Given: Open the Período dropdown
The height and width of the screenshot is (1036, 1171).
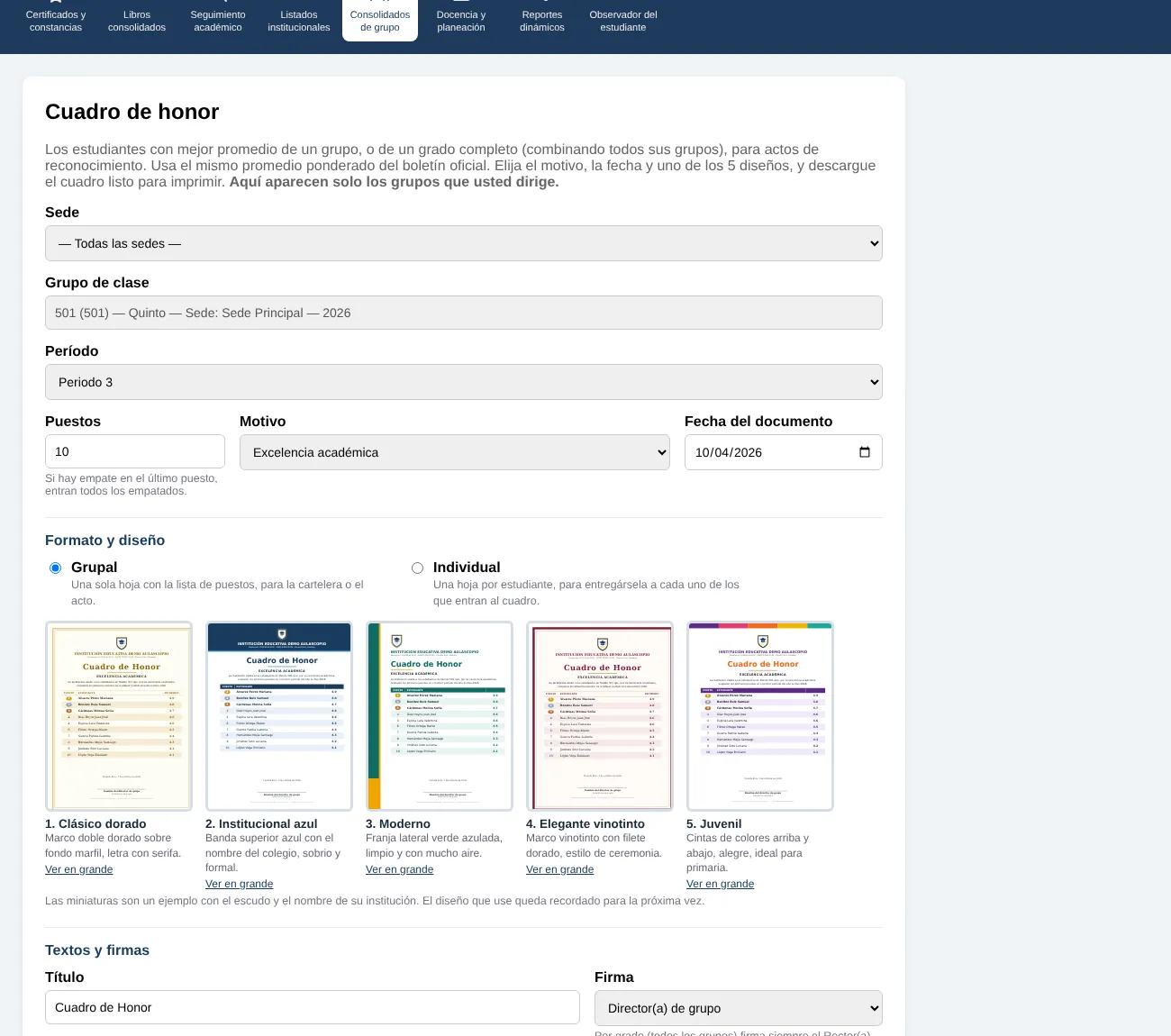Looking at the screenshot, I should [464, 382].
